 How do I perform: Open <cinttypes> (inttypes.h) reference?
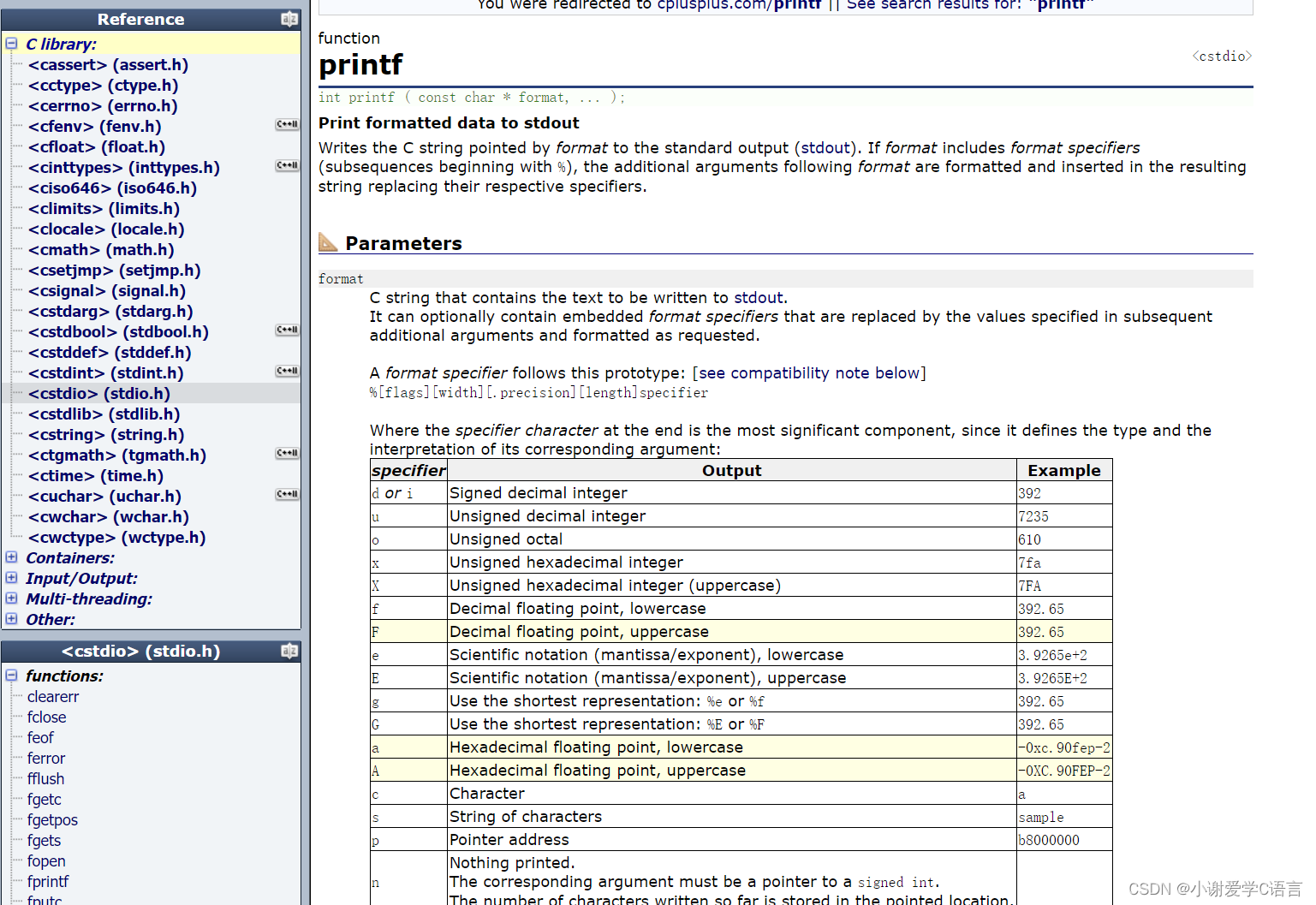tap(123, 168)
